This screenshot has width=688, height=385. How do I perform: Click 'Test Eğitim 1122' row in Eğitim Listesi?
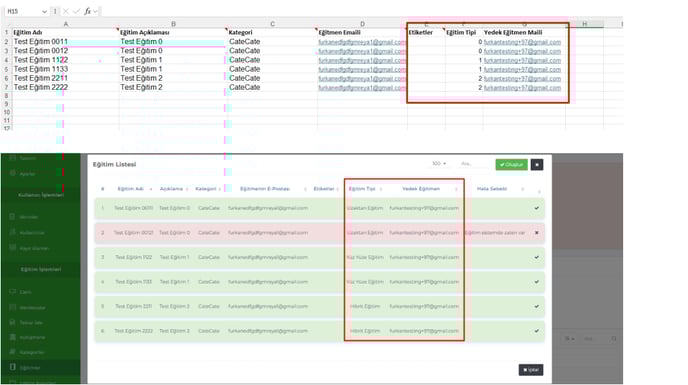pos(319,257)
